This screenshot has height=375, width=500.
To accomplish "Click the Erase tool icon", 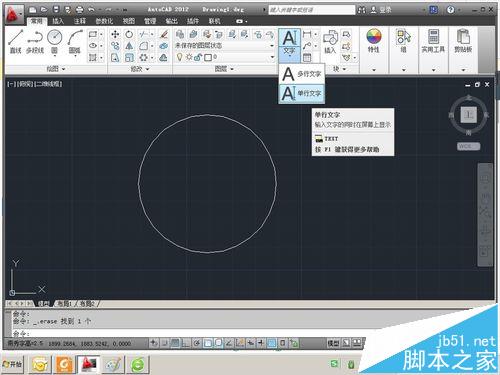I will [x=163, y=34].
